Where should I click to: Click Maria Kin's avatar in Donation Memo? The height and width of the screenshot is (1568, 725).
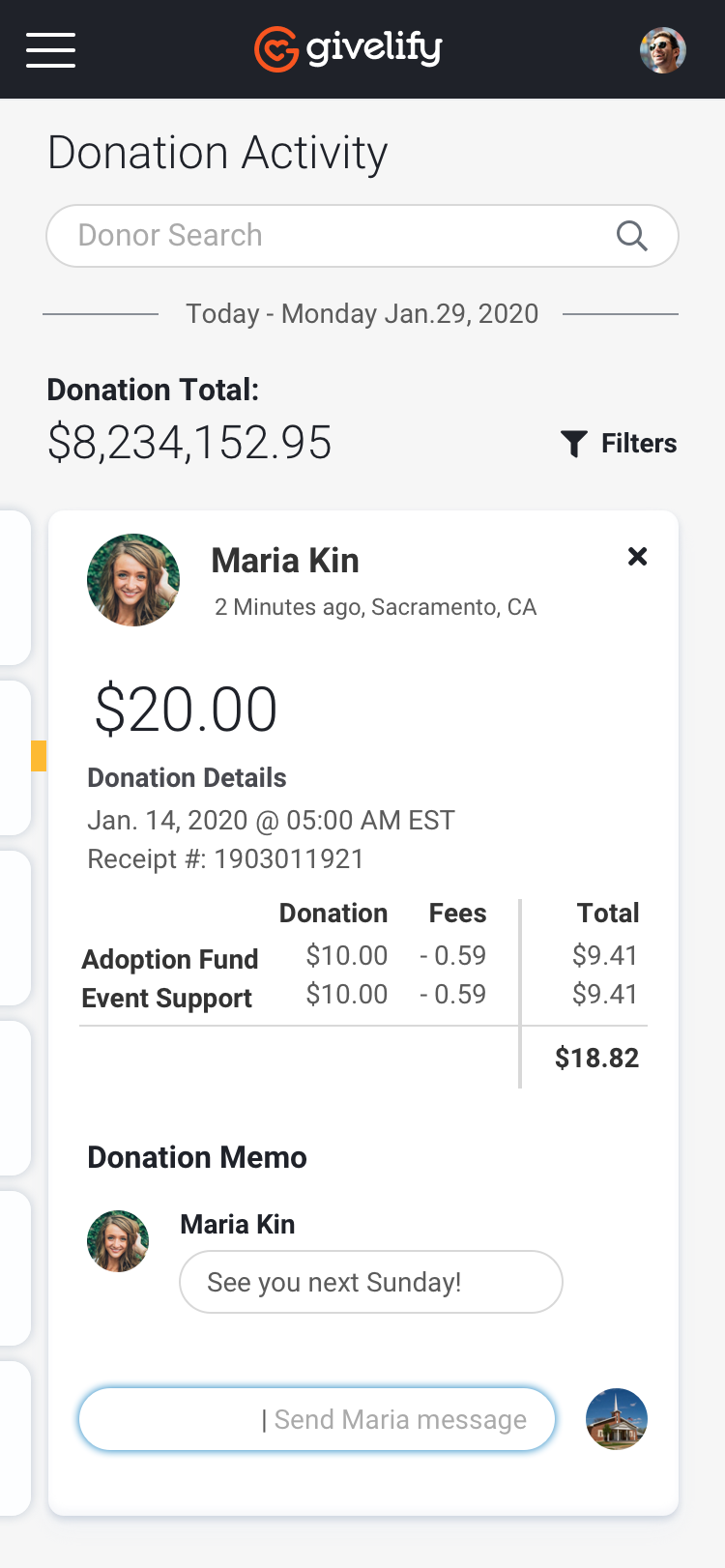coord(118,1241)
